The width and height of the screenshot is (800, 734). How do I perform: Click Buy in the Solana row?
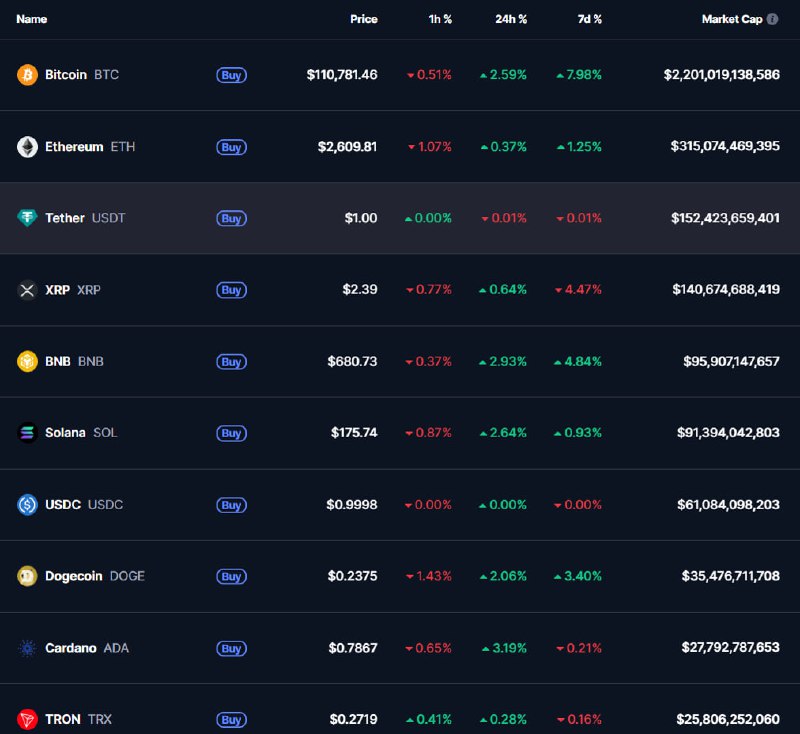231,433
